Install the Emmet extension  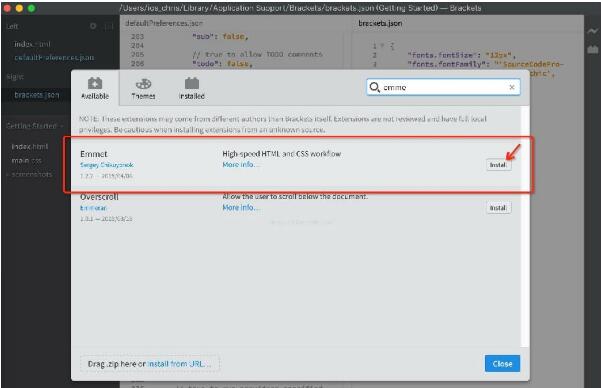tap(498, 165)
